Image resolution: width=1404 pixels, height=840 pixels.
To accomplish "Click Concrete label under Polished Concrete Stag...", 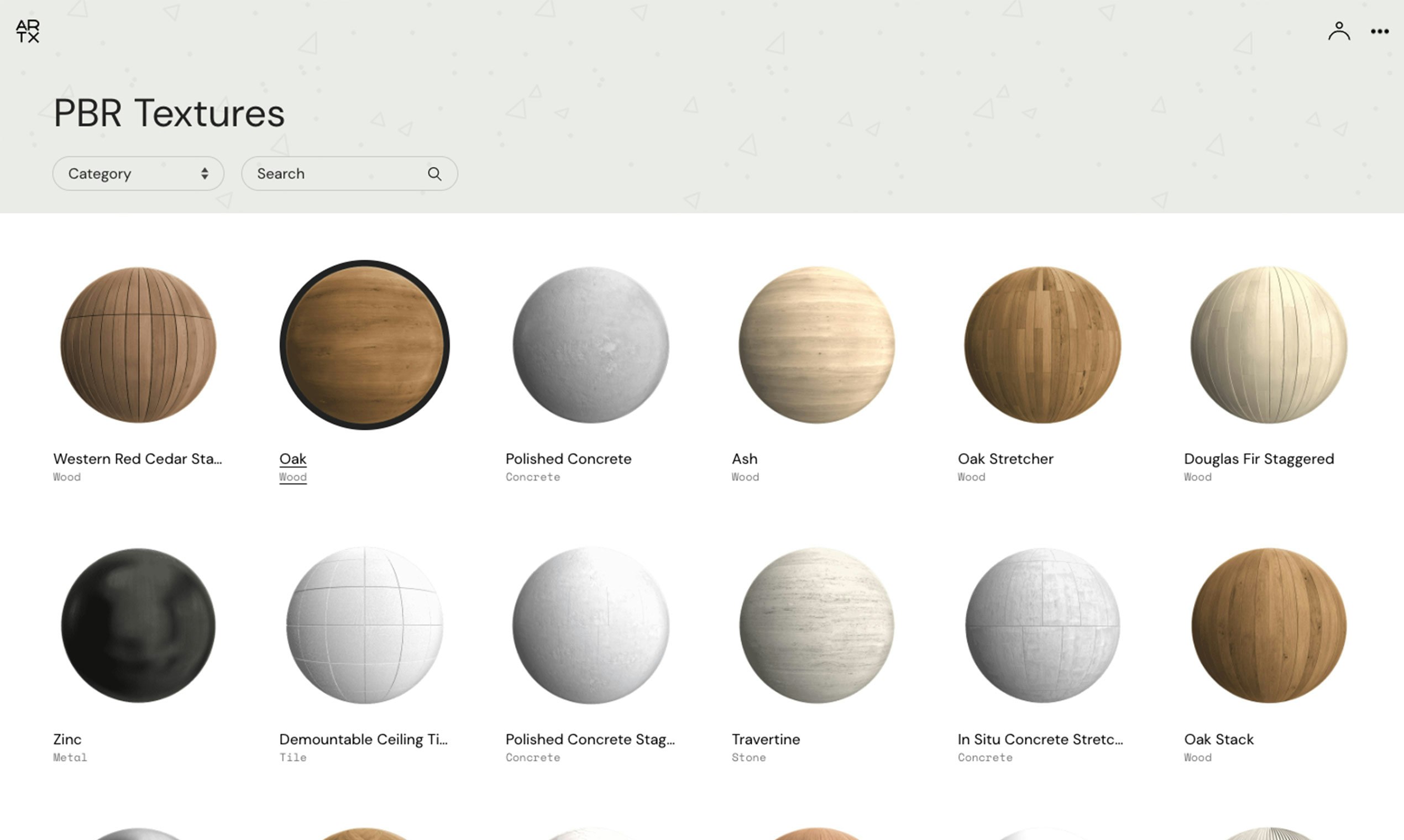I will click(x=533, y=757).
